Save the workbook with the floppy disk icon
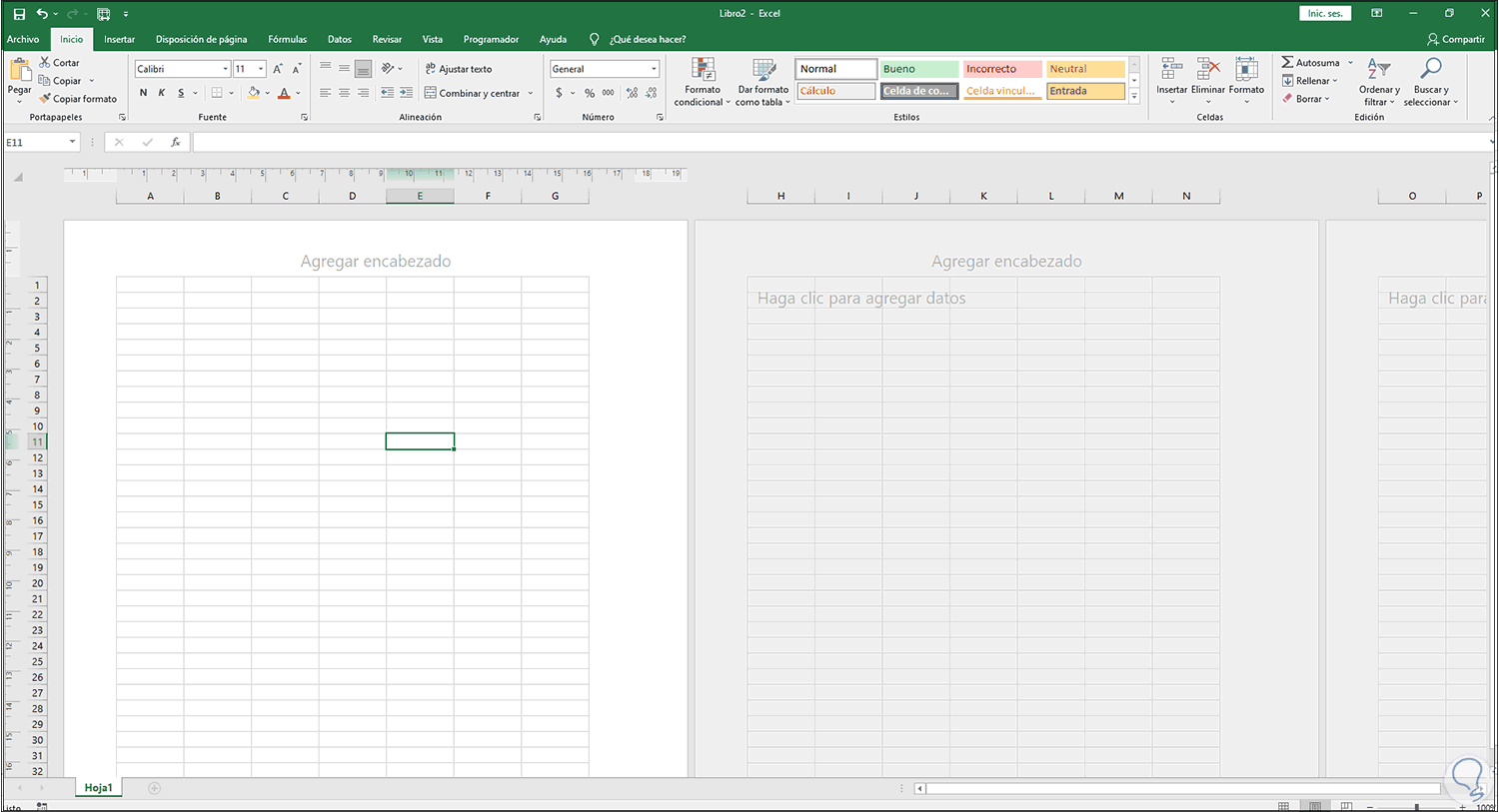This screenshot has width=1499, height=812. 19,14
